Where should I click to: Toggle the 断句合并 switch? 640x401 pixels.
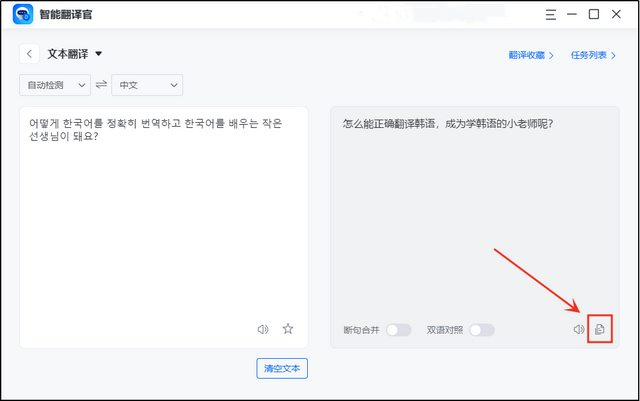point(399,330)
